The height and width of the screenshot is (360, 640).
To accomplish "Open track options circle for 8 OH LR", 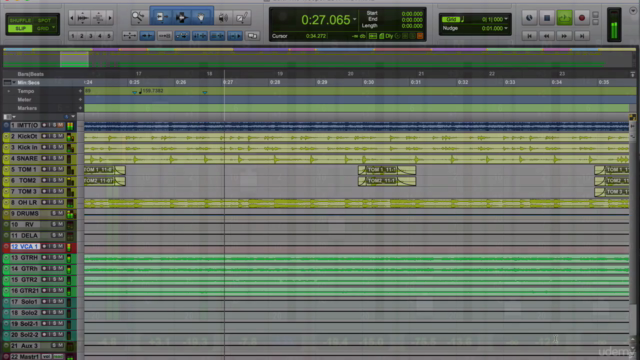I will [x=6, y=202].
